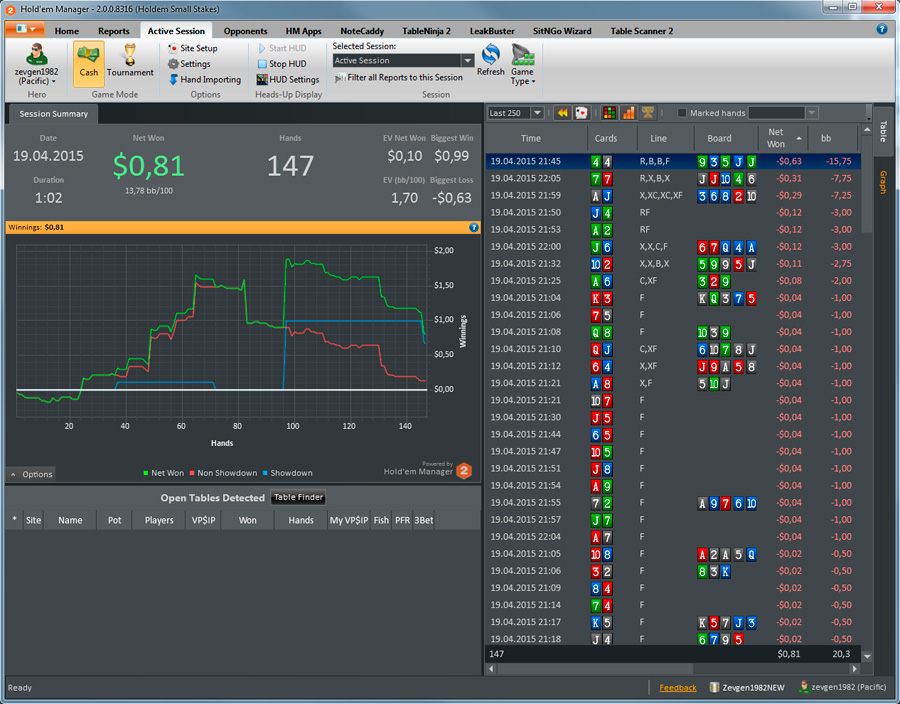Select Cash game mode
This screenshot has width=900, height=704.
[x=88, y=63]
